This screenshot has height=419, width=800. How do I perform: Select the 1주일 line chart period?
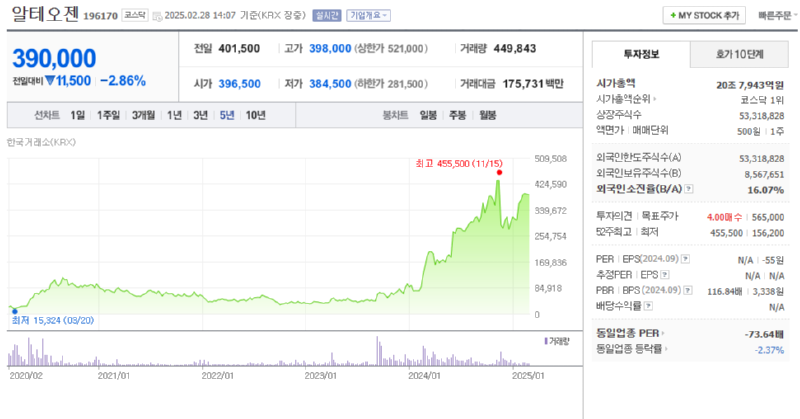tap(108, 115)
